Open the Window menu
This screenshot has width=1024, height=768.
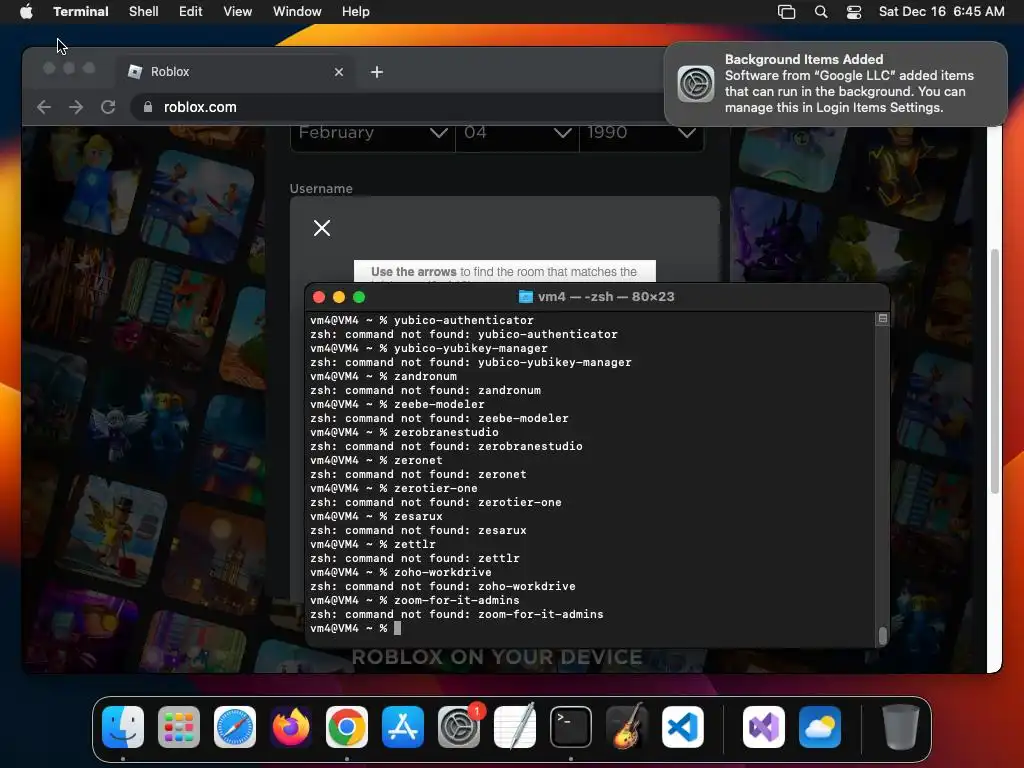[297, 11]
